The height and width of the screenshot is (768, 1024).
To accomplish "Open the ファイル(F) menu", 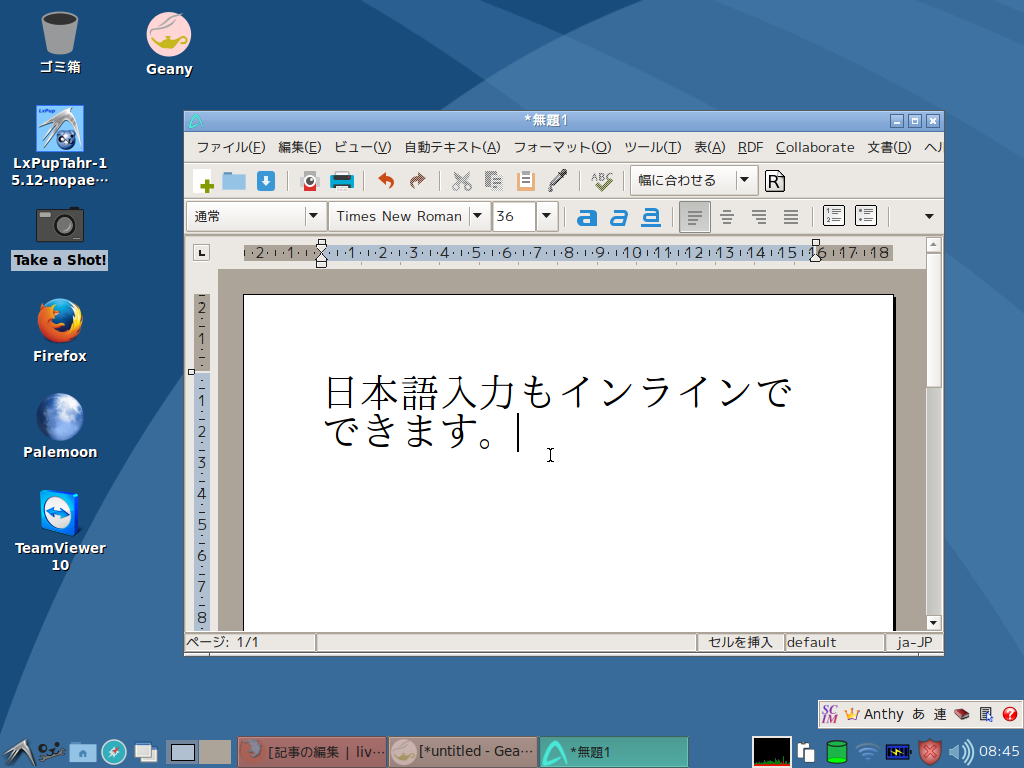I will (231, 148).
